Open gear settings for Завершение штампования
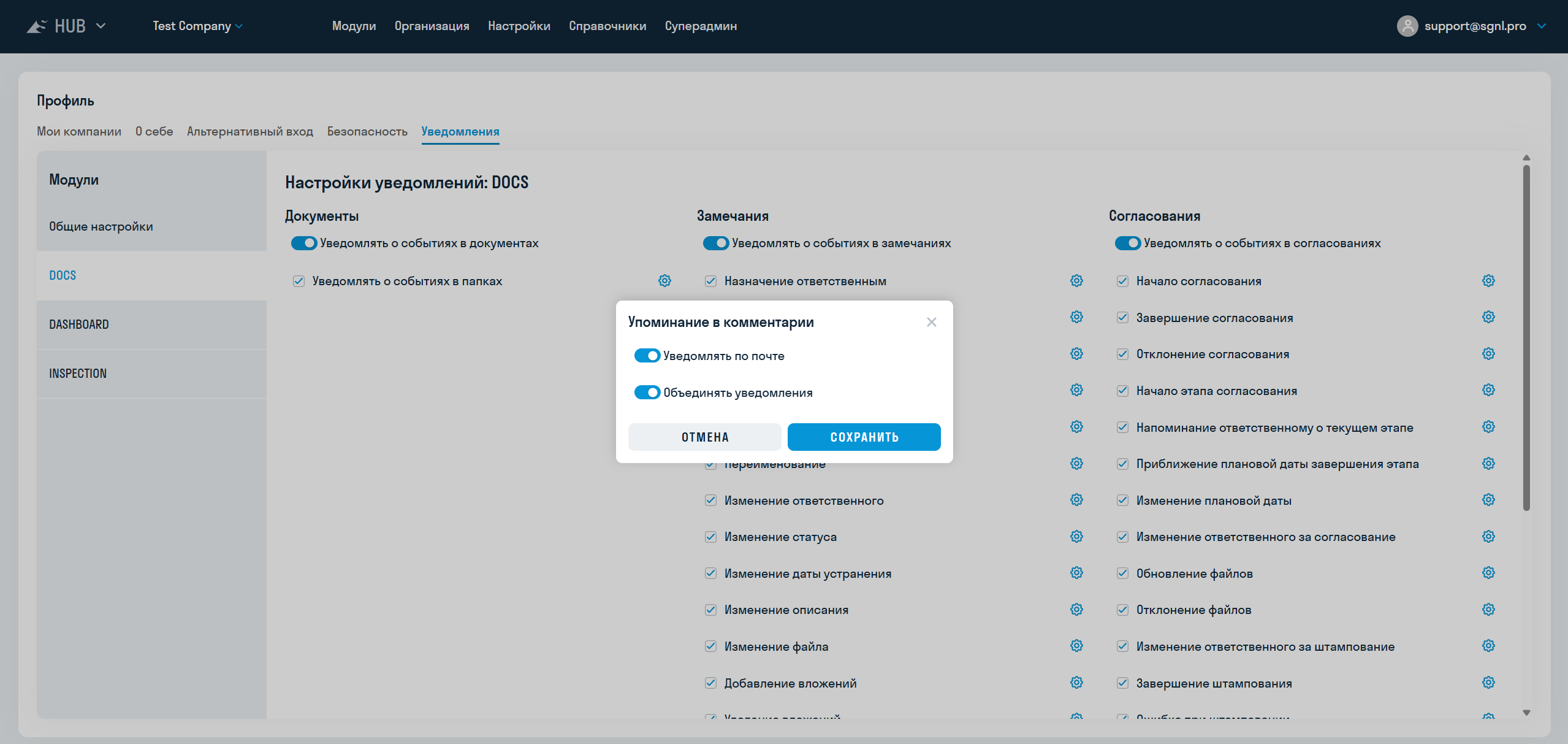The image size is (1568, 744). click(x=1488, y=683)
